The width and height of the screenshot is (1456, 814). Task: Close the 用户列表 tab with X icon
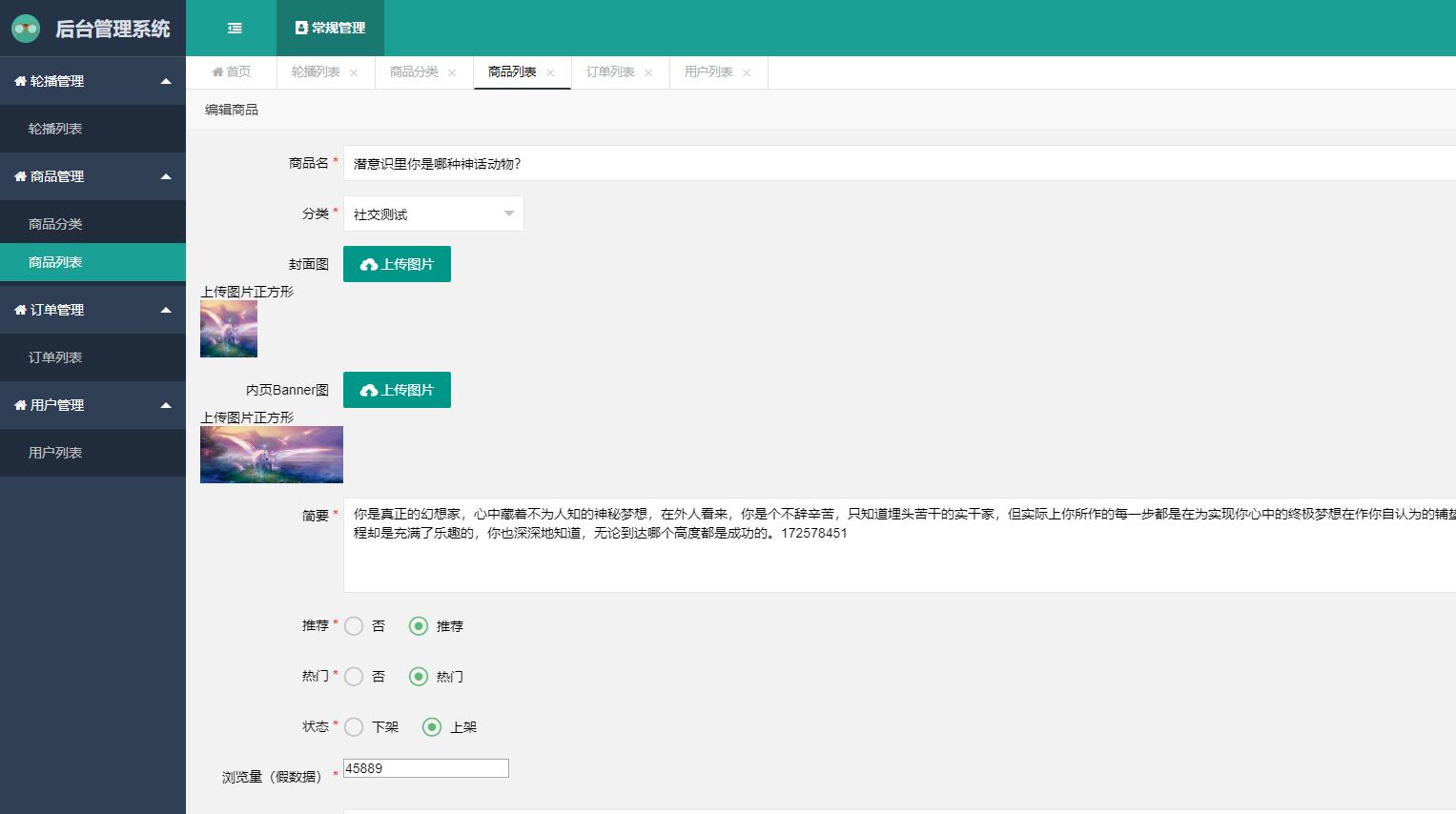[747, 73]
